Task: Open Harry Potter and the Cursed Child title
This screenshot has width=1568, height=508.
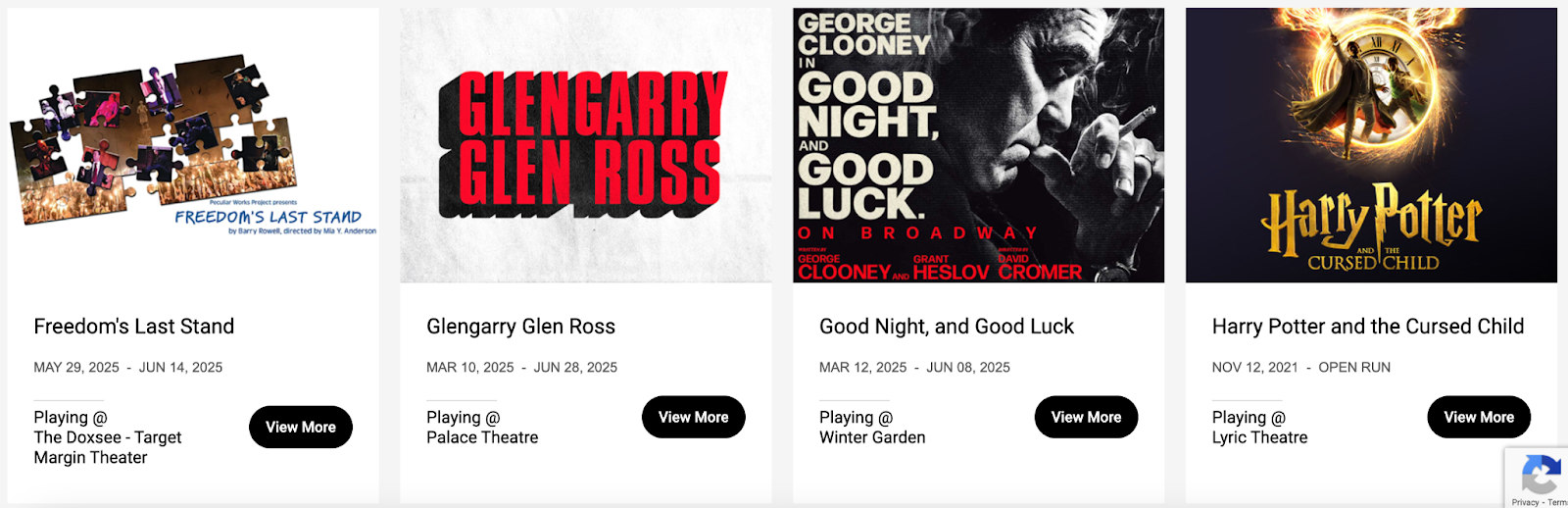Action: click(x=1368, y=327)
